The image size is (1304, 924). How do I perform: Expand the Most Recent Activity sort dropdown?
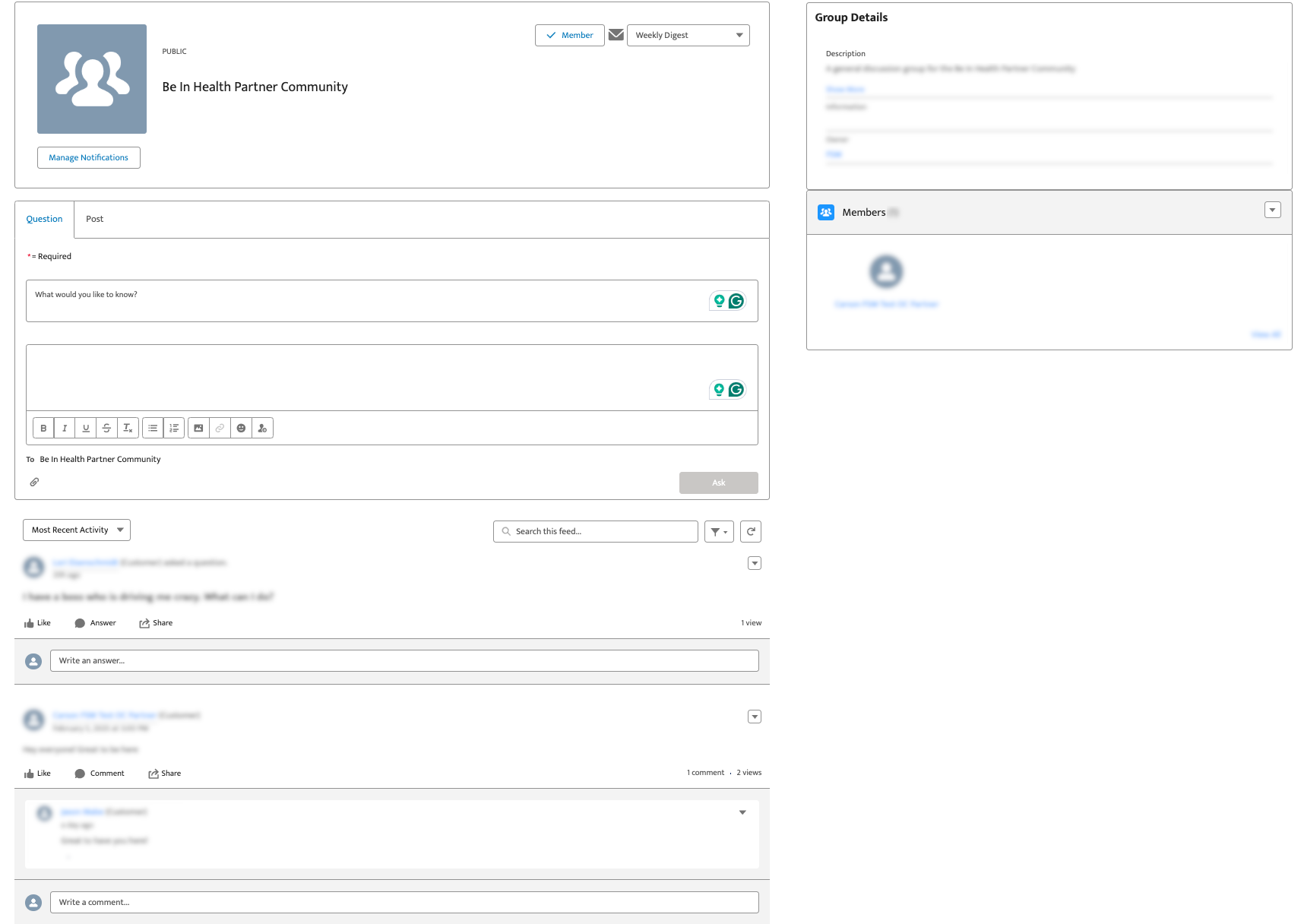click(x=77, y=530)
